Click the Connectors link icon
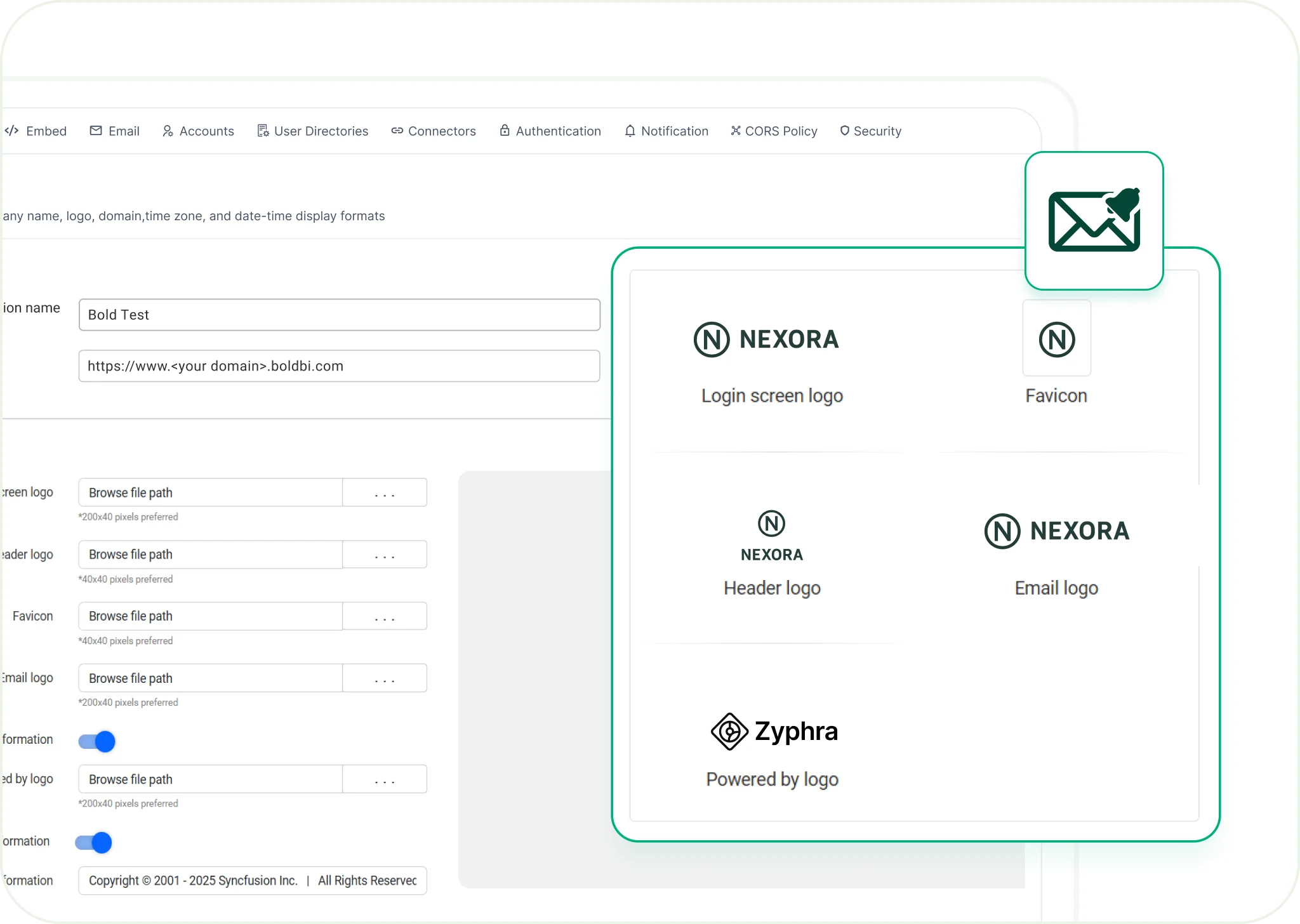 397,131
